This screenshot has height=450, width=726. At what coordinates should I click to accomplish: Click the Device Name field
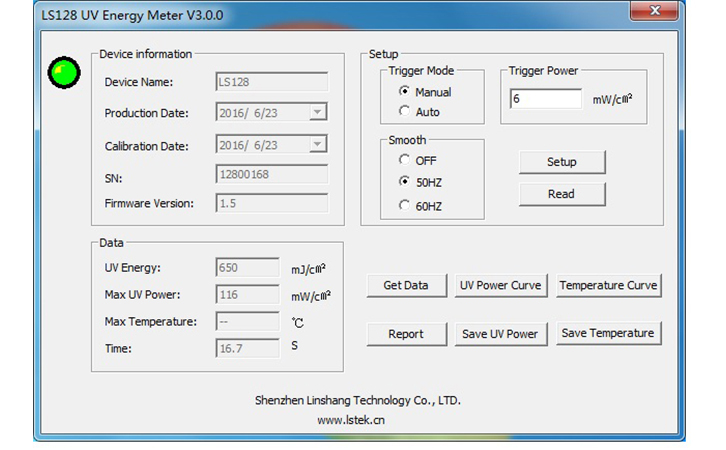click(x=272, y=82)
